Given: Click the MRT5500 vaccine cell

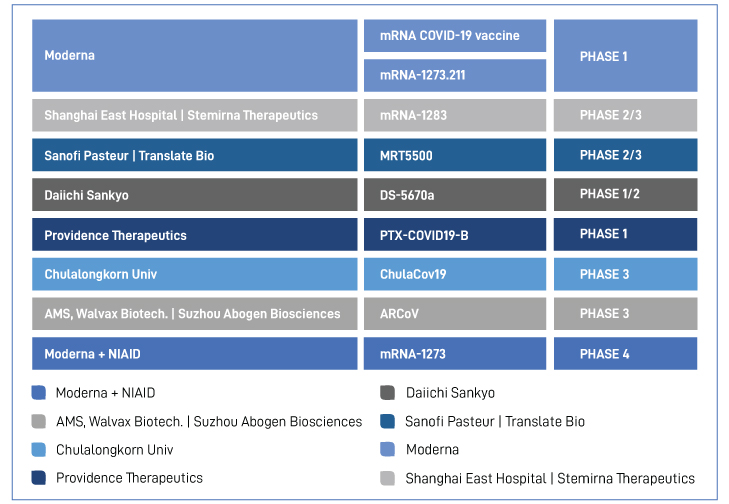Looking at the screenshot, I should [455, 155].
